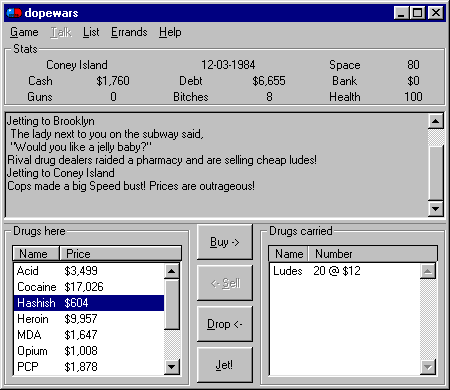Viewport: 450px width, 390px height.
Task: Select Heroin in Drugs here list
Action: click(89, 319)
